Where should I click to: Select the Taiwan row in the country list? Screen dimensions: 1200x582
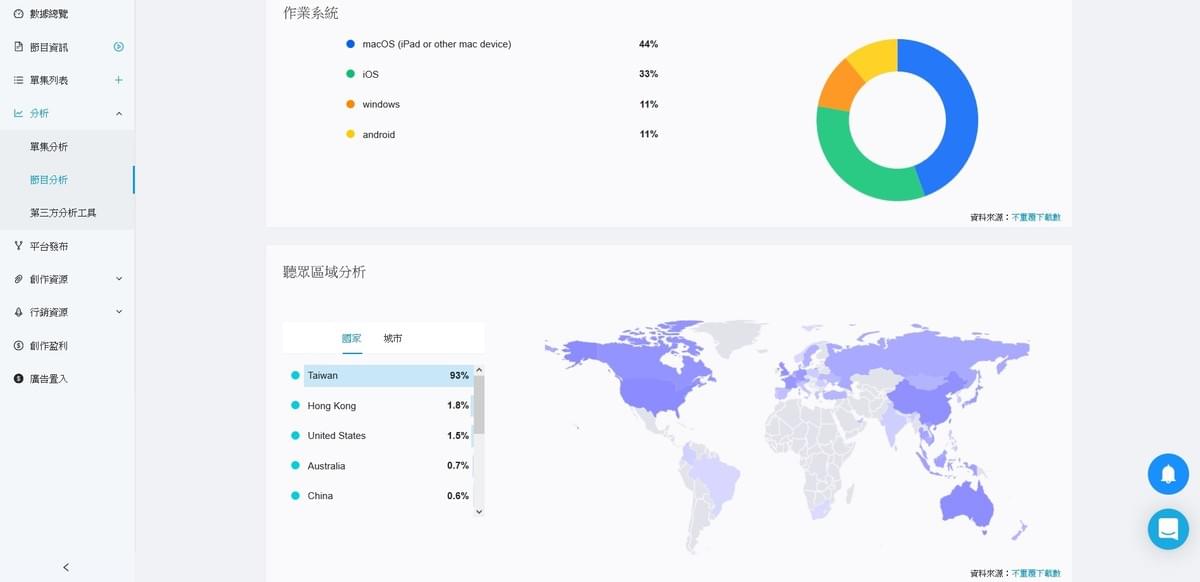coord(379,376)
